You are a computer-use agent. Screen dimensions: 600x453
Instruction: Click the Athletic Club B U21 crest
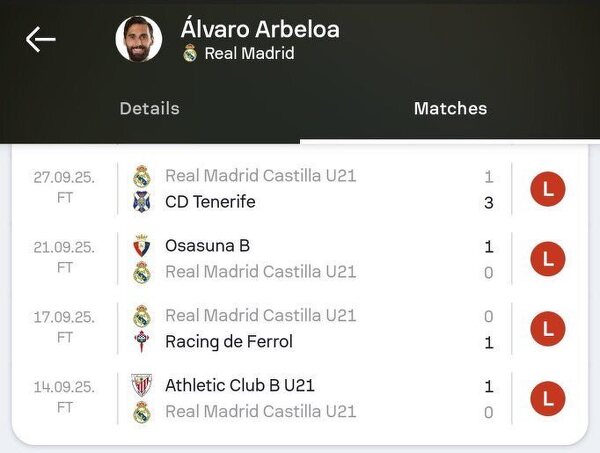tap(142, 386)
